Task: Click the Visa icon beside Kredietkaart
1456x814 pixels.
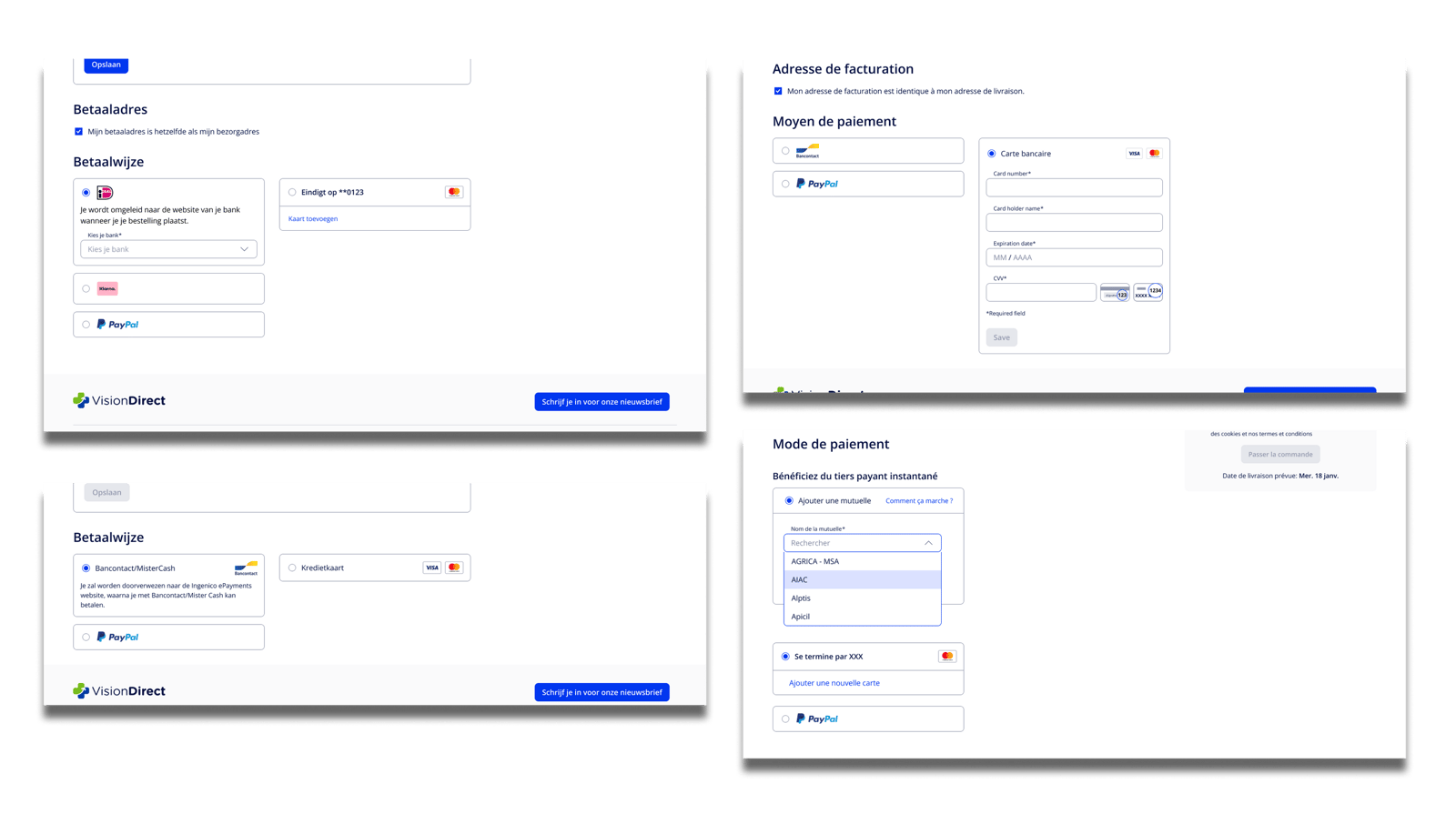Action: tap(432, 568)
